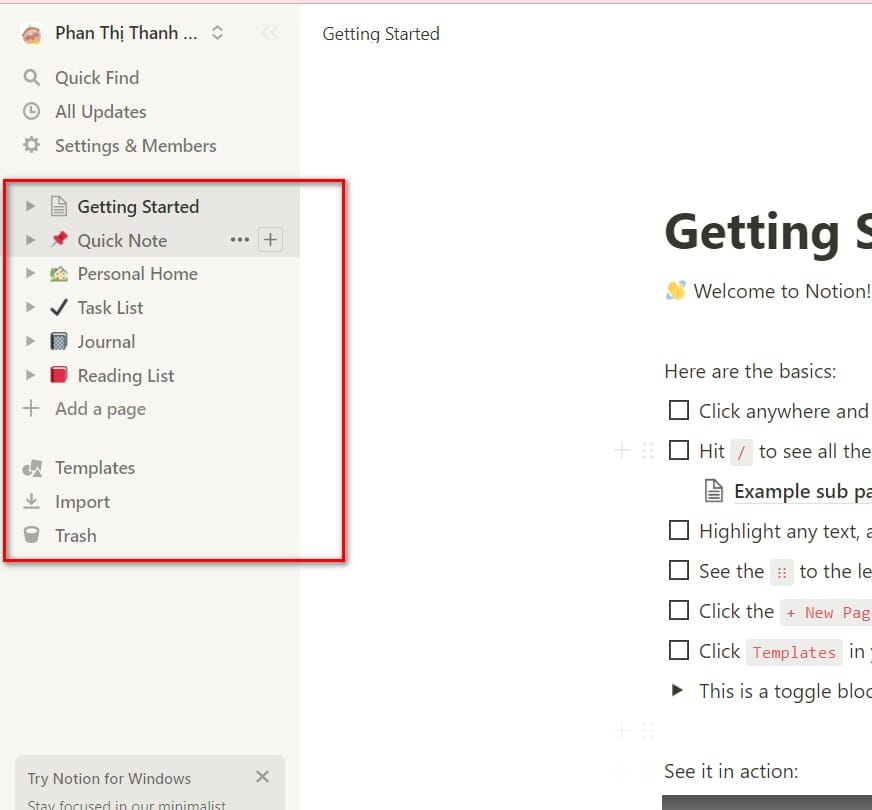Click the Task List checkmark icon
Image resolution: width=872 pixels, height=810 pixels.
(59, 307)
